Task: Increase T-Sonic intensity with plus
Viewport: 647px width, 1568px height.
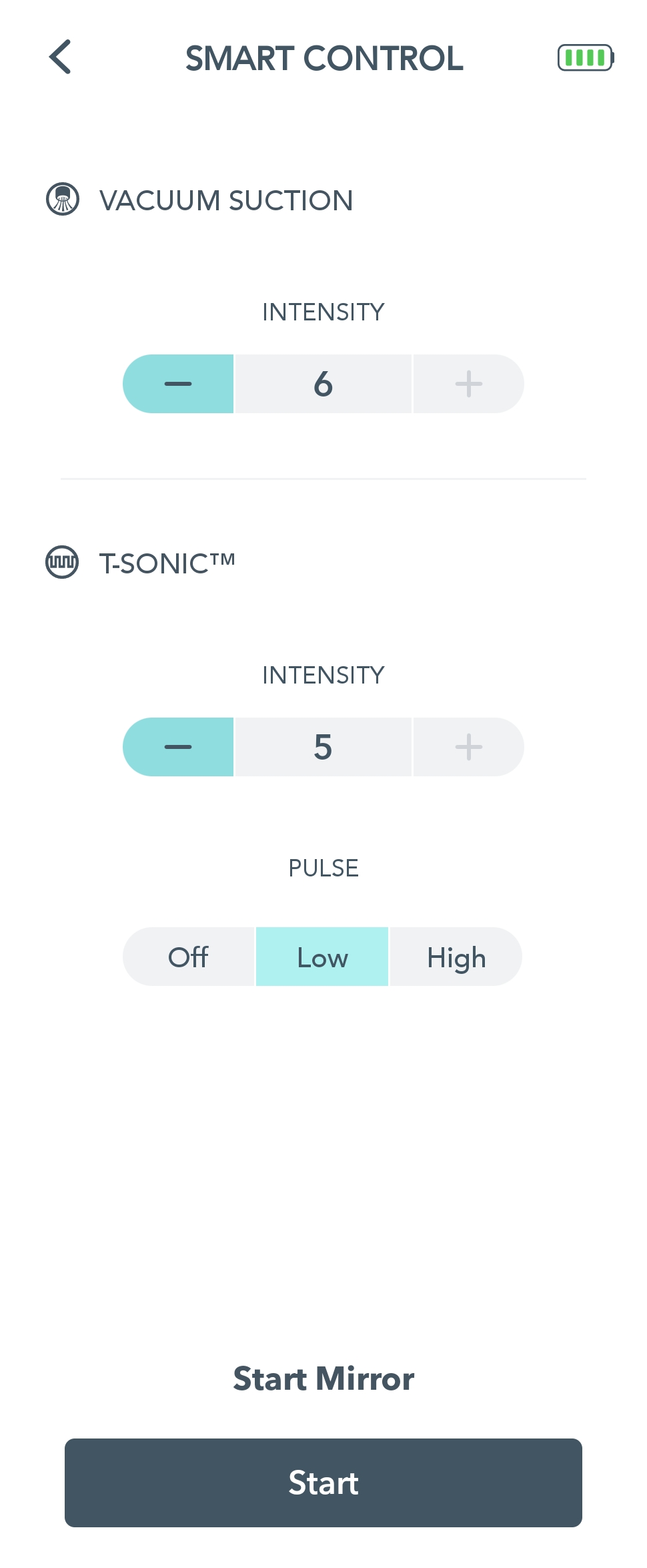Action: [x=469, y=747]
